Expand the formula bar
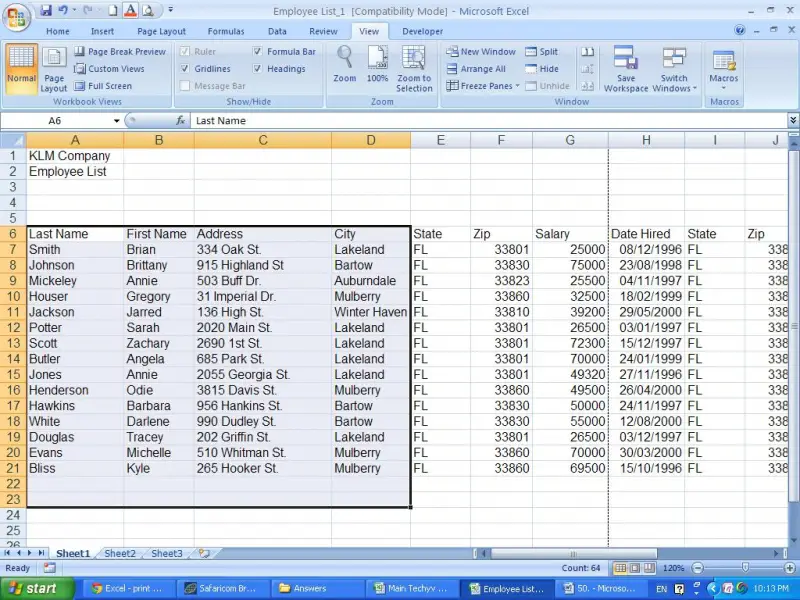800x600 pixels. point(793,120)
